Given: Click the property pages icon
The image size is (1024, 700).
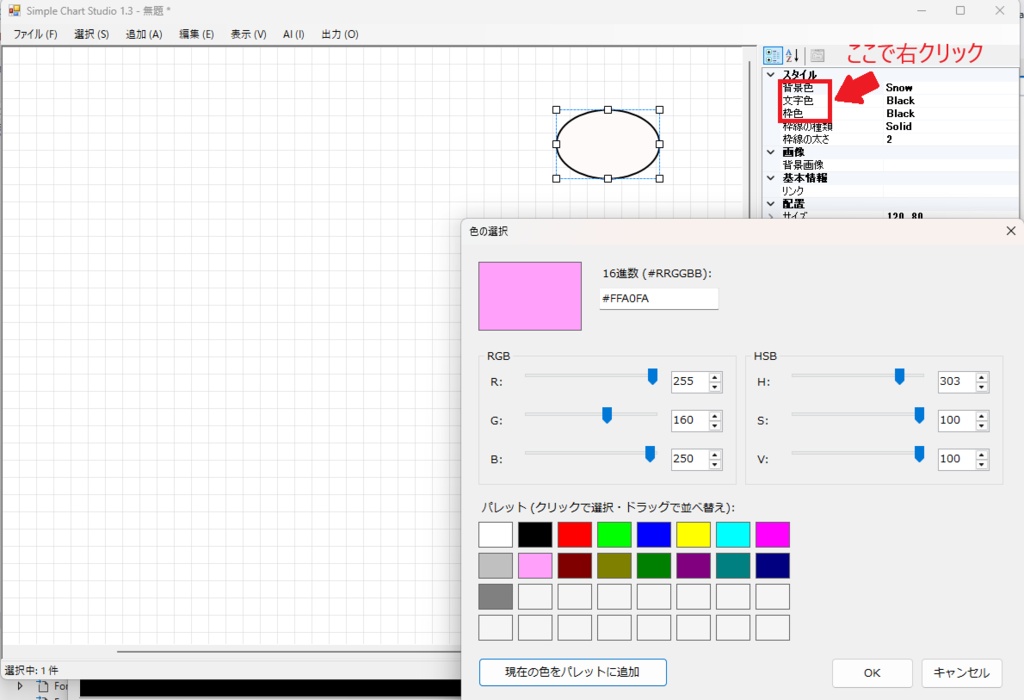Looking at the screenshot, I should [817, 56].
